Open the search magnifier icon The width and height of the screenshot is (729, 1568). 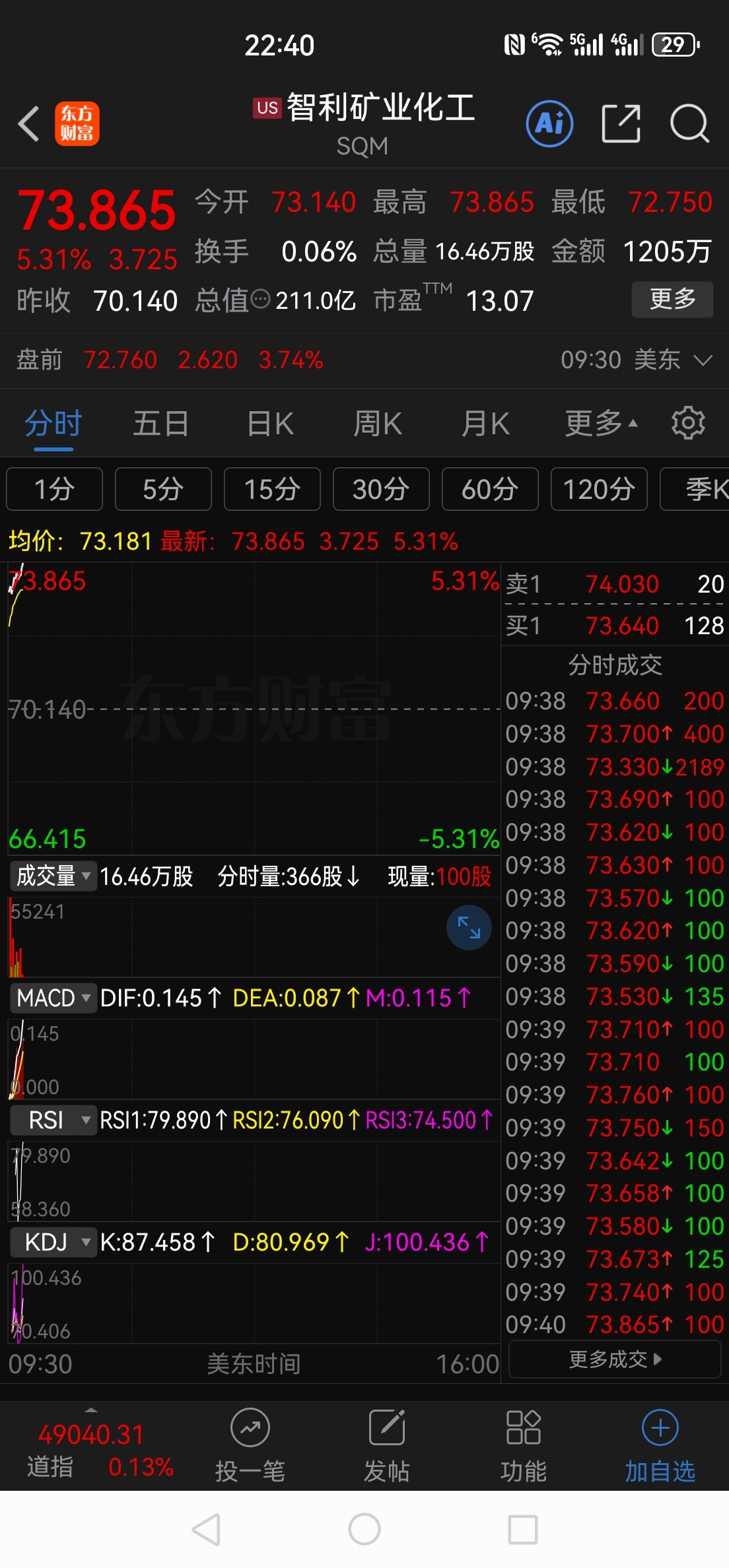pyautogui.click(x=689, y=123)
